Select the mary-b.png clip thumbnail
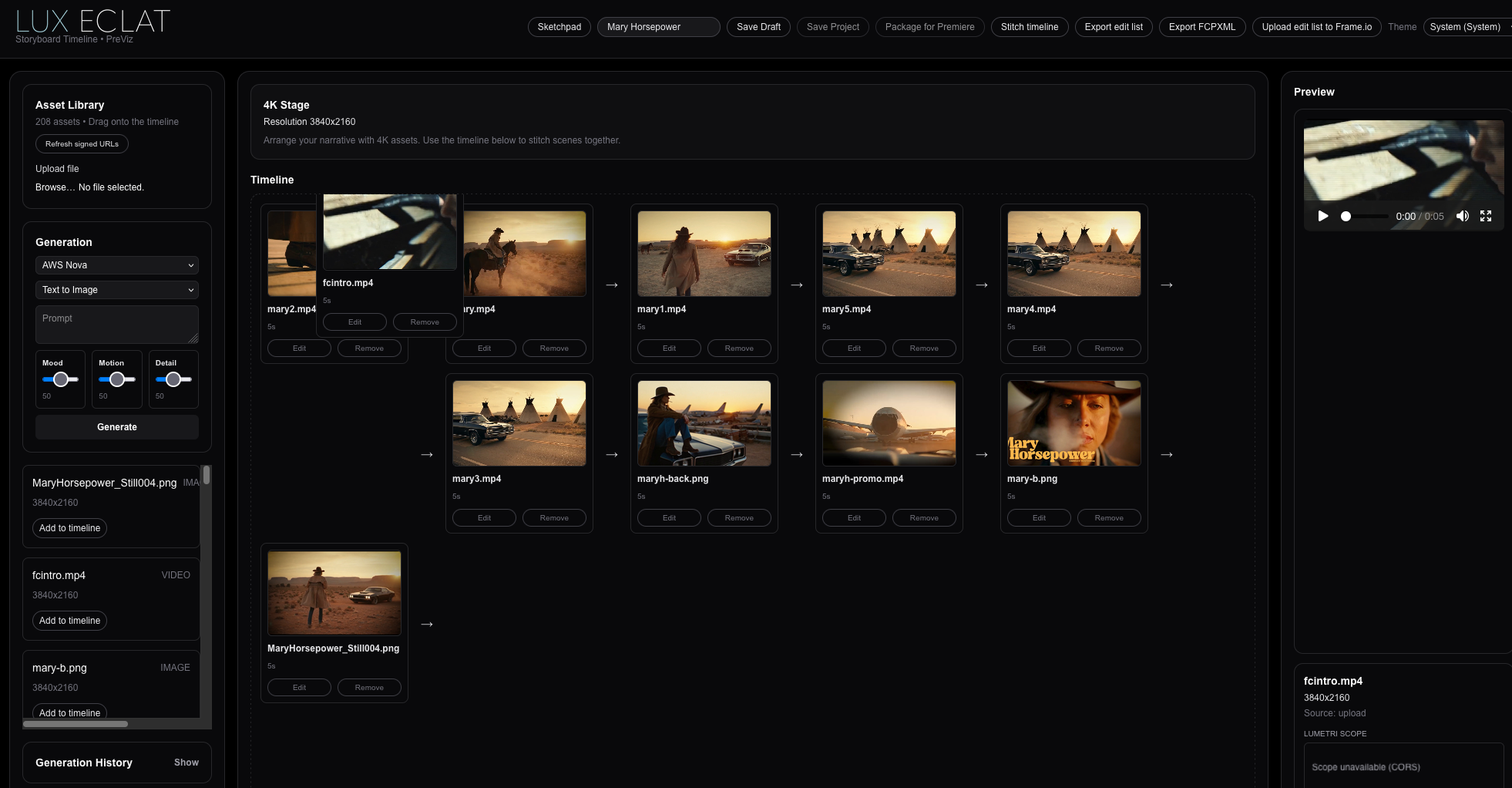Screen dimensions: 1512x788 point(1074,423)
